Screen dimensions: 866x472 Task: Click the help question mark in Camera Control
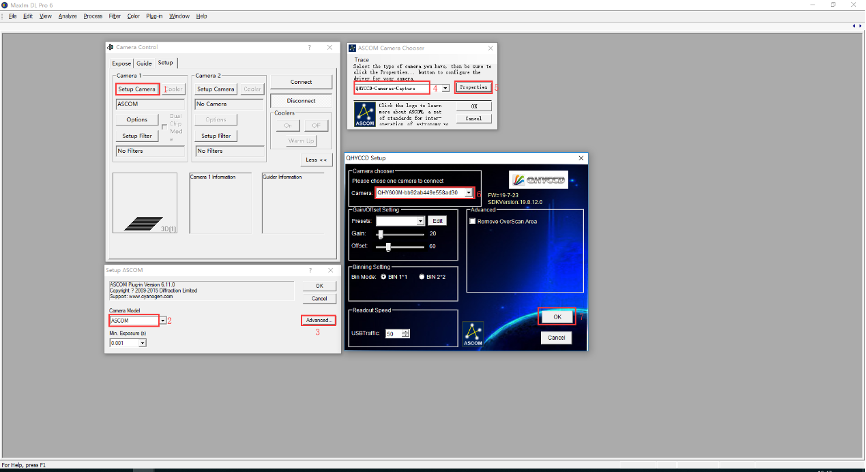(x=309, y=47)
